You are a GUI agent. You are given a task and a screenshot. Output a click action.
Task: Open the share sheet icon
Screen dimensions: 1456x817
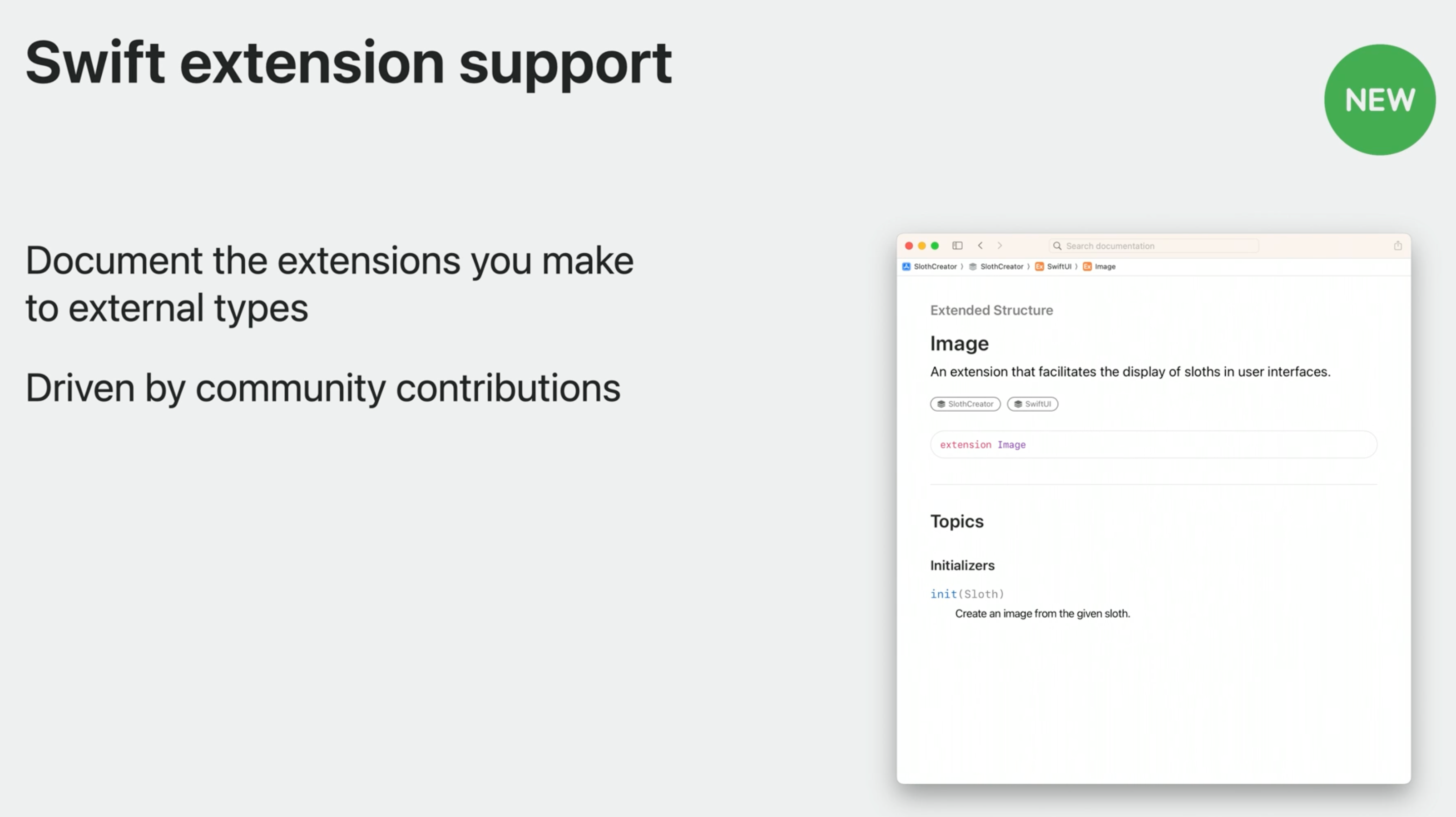tap(1398, 246)
